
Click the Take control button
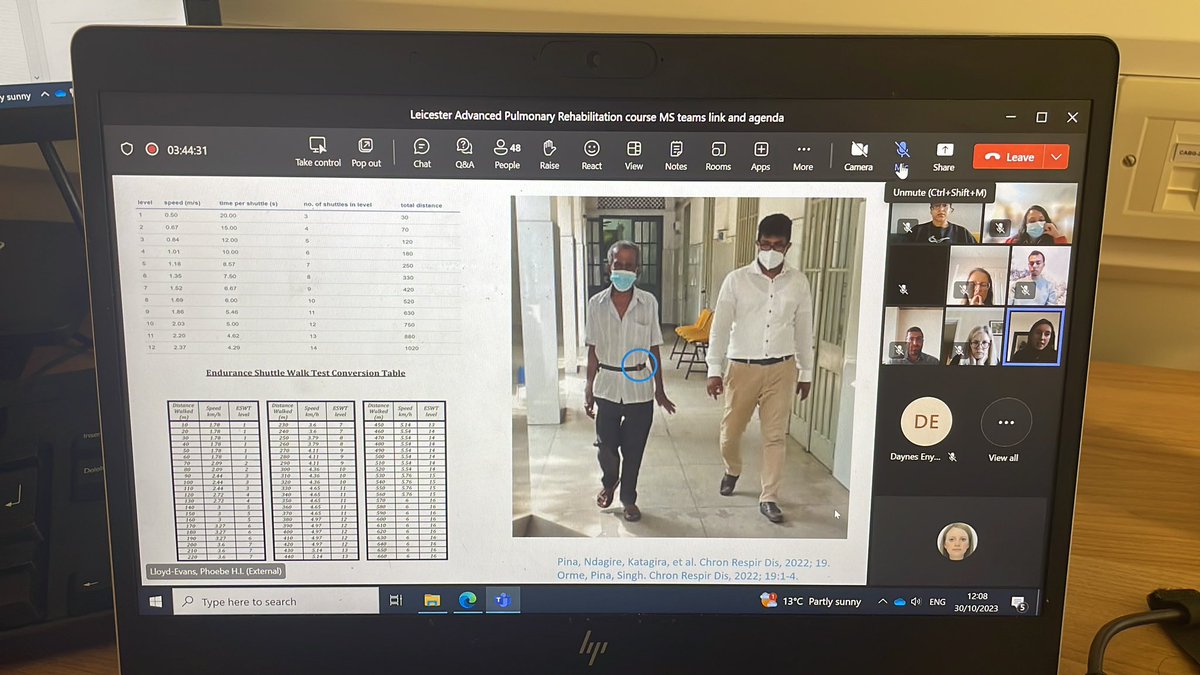(x=318, y=152)
